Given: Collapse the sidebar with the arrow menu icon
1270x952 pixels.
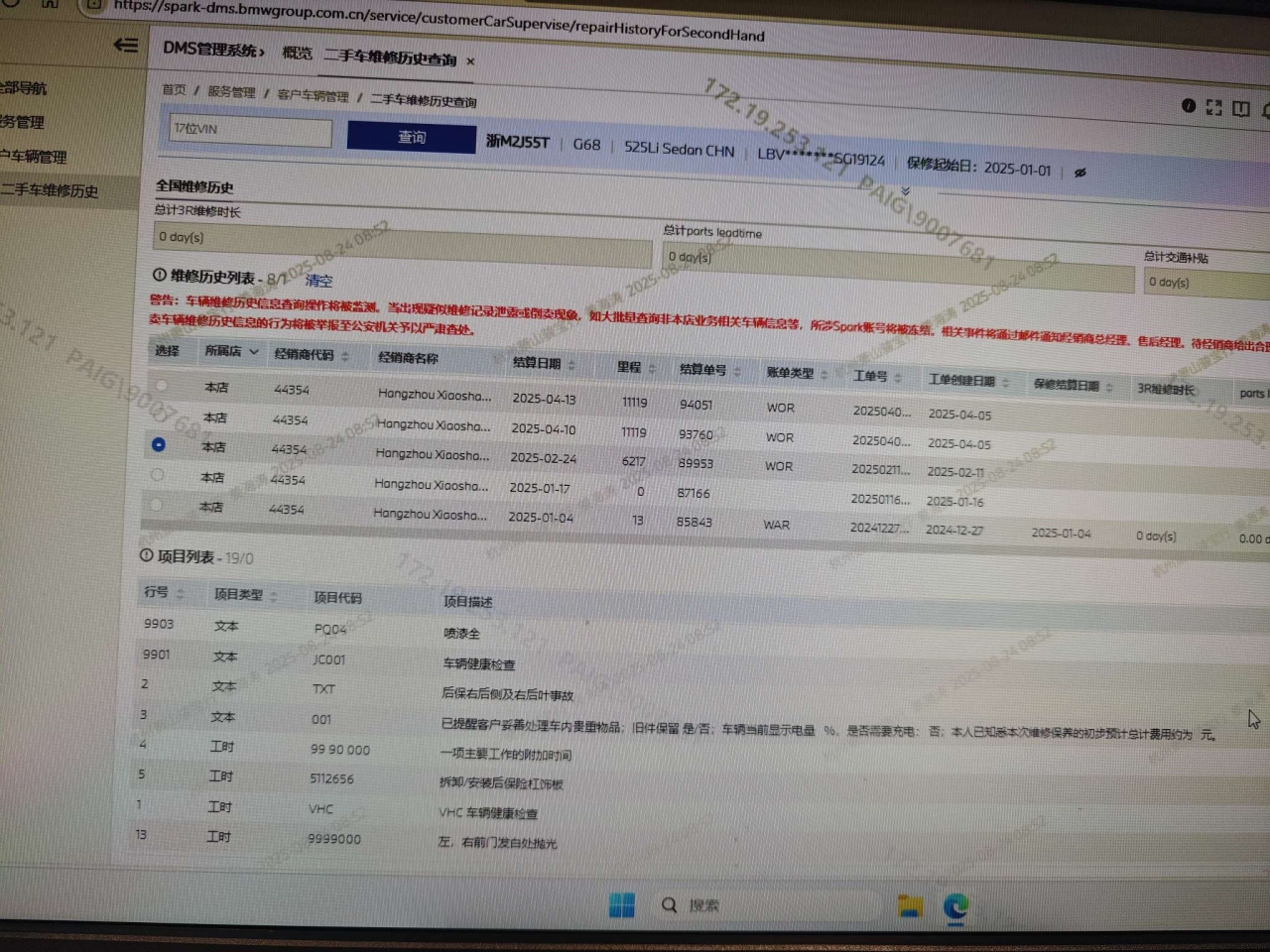Looking at the screenshot, I should (x=126, y=45).
